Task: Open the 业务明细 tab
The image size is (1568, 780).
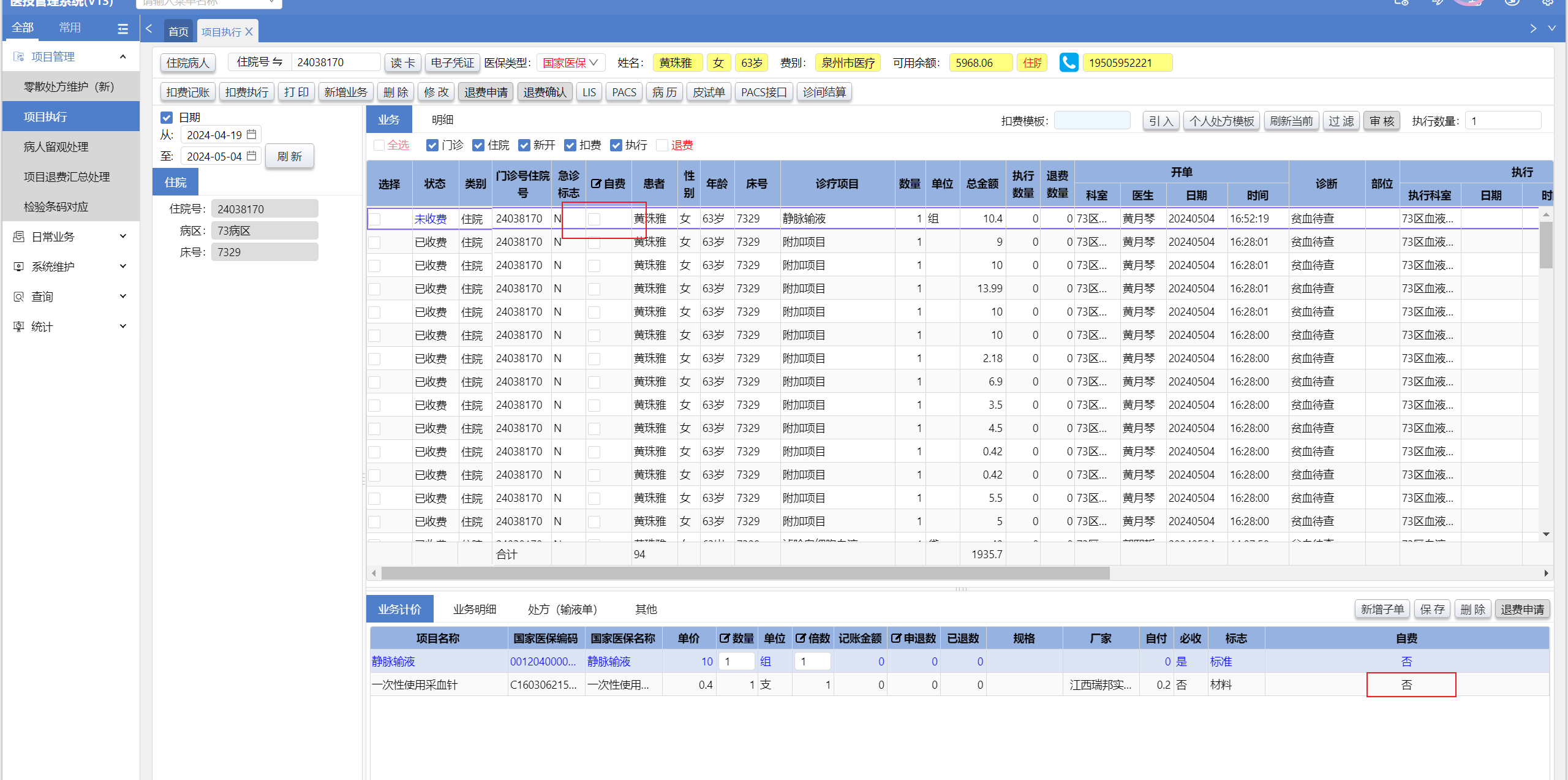Action: (x=474, y=609)
